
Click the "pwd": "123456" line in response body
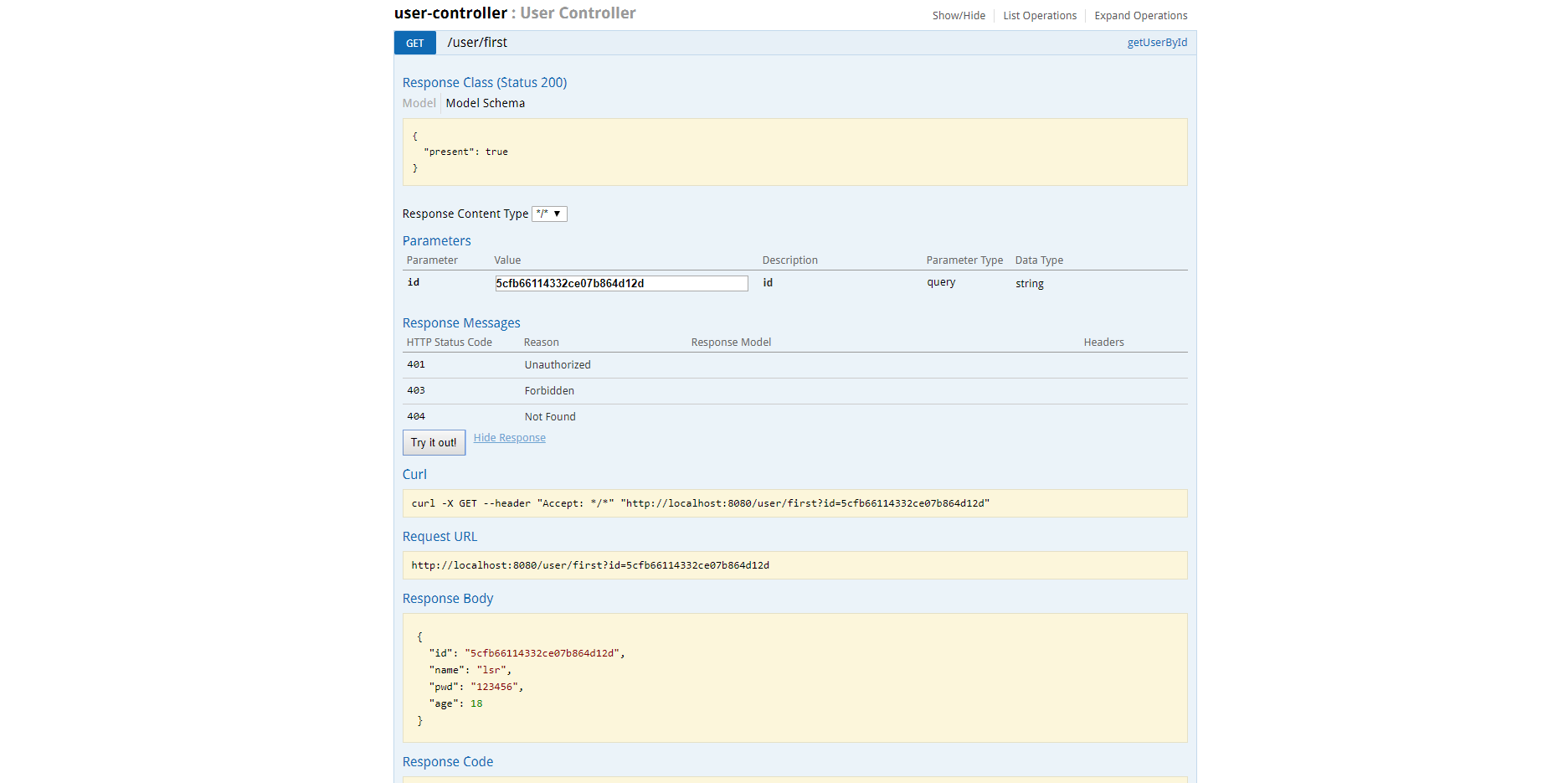(476, 687)
